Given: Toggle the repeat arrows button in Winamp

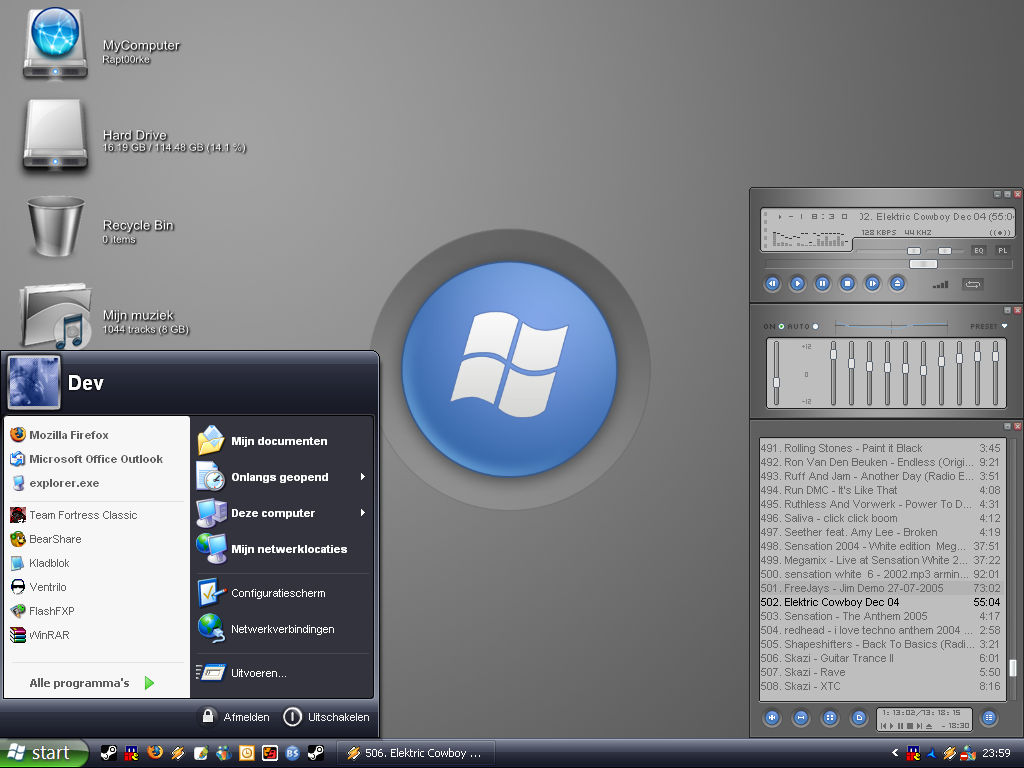Looking at the screenshot, I should [x=972, y=284].
